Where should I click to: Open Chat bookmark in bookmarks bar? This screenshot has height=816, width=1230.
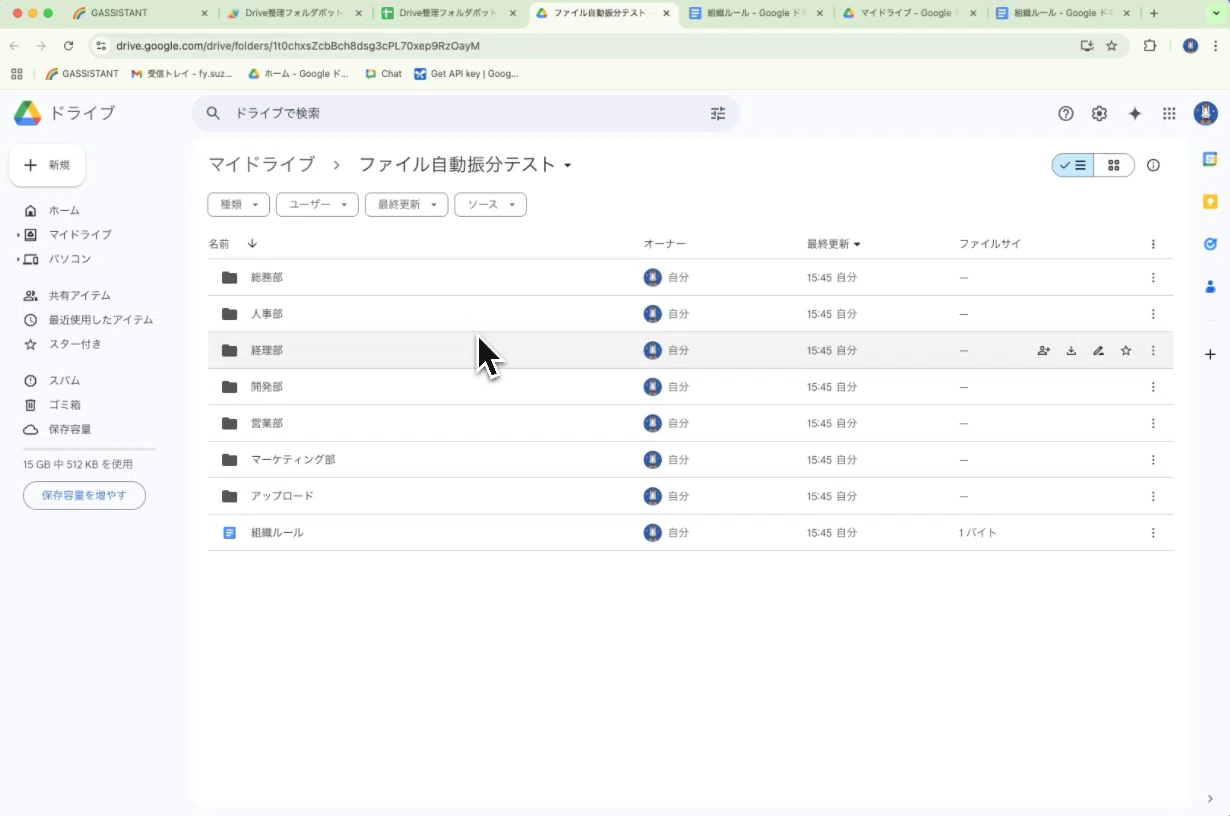tap(383, 74)
